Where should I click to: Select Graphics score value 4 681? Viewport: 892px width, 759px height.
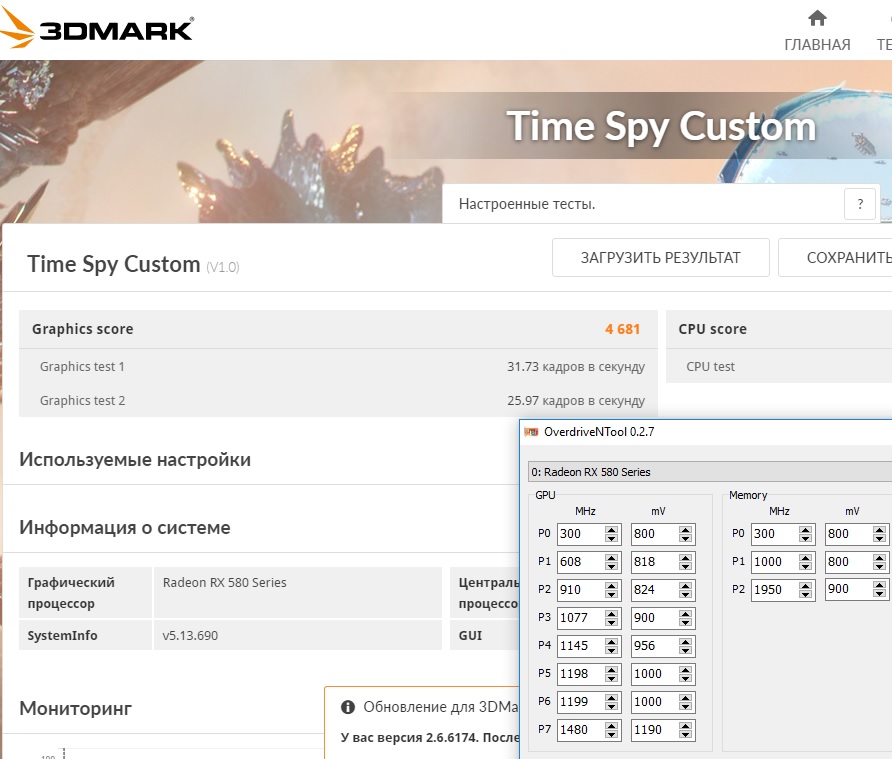622,329
